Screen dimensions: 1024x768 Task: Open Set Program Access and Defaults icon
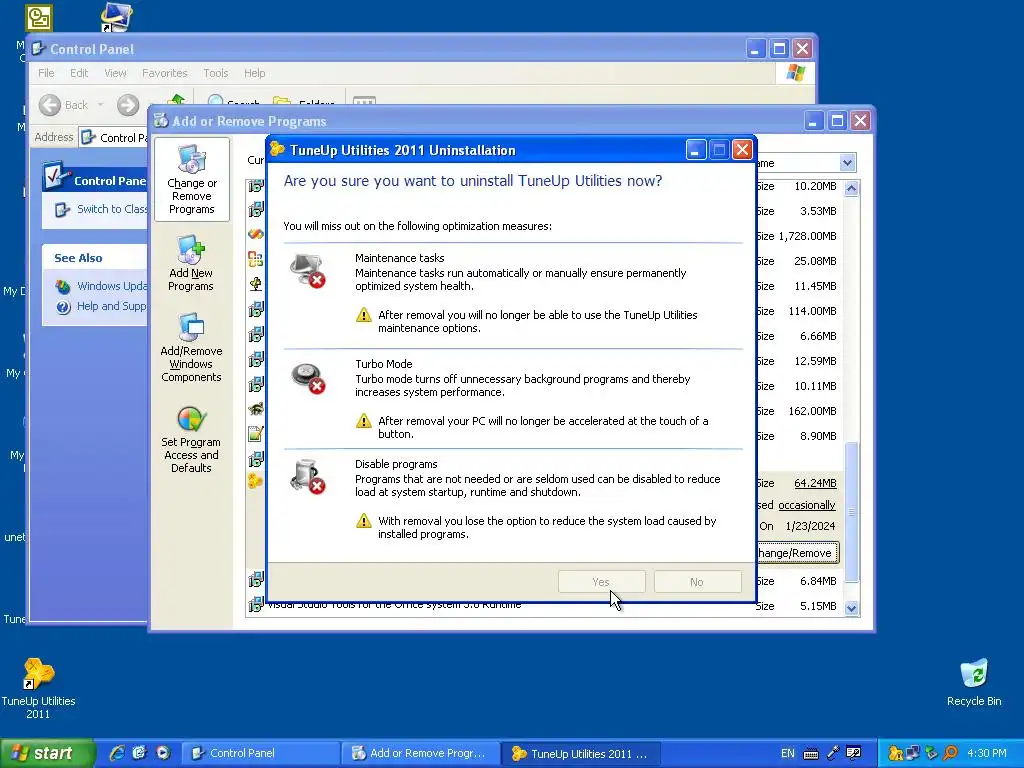(x=191, y=439)
